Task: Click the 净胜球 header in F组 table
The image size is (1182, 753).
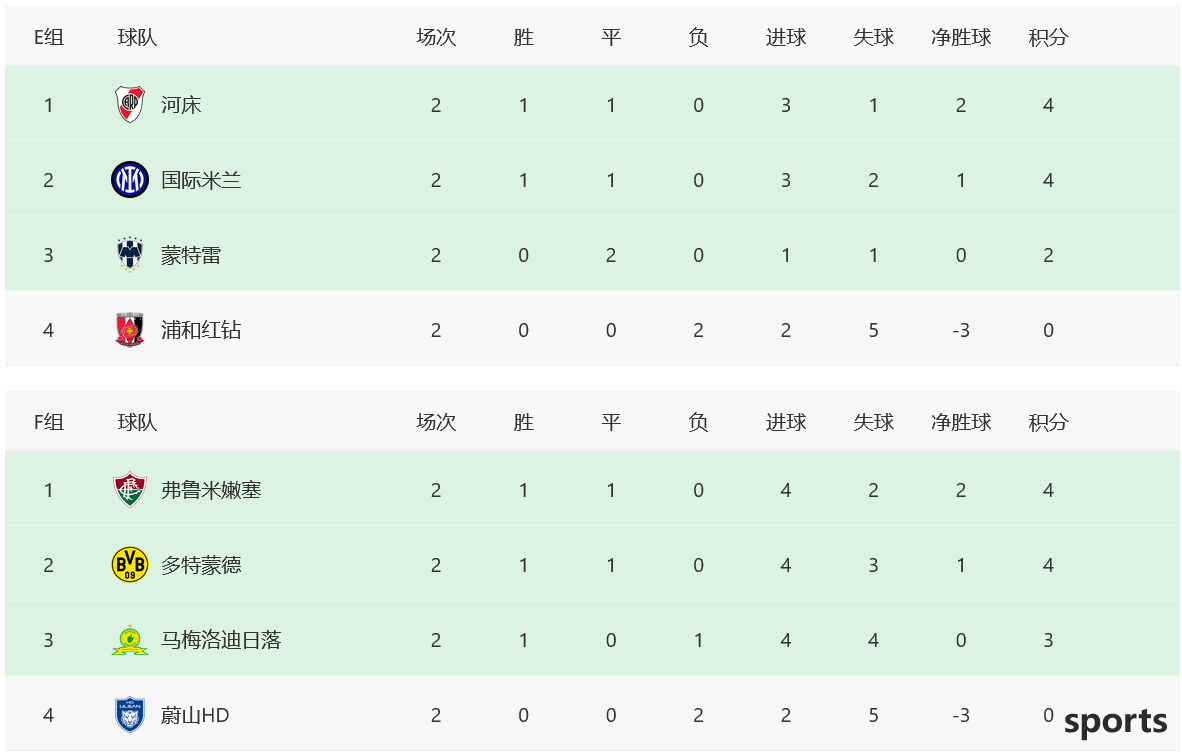Action: point(961,422)
